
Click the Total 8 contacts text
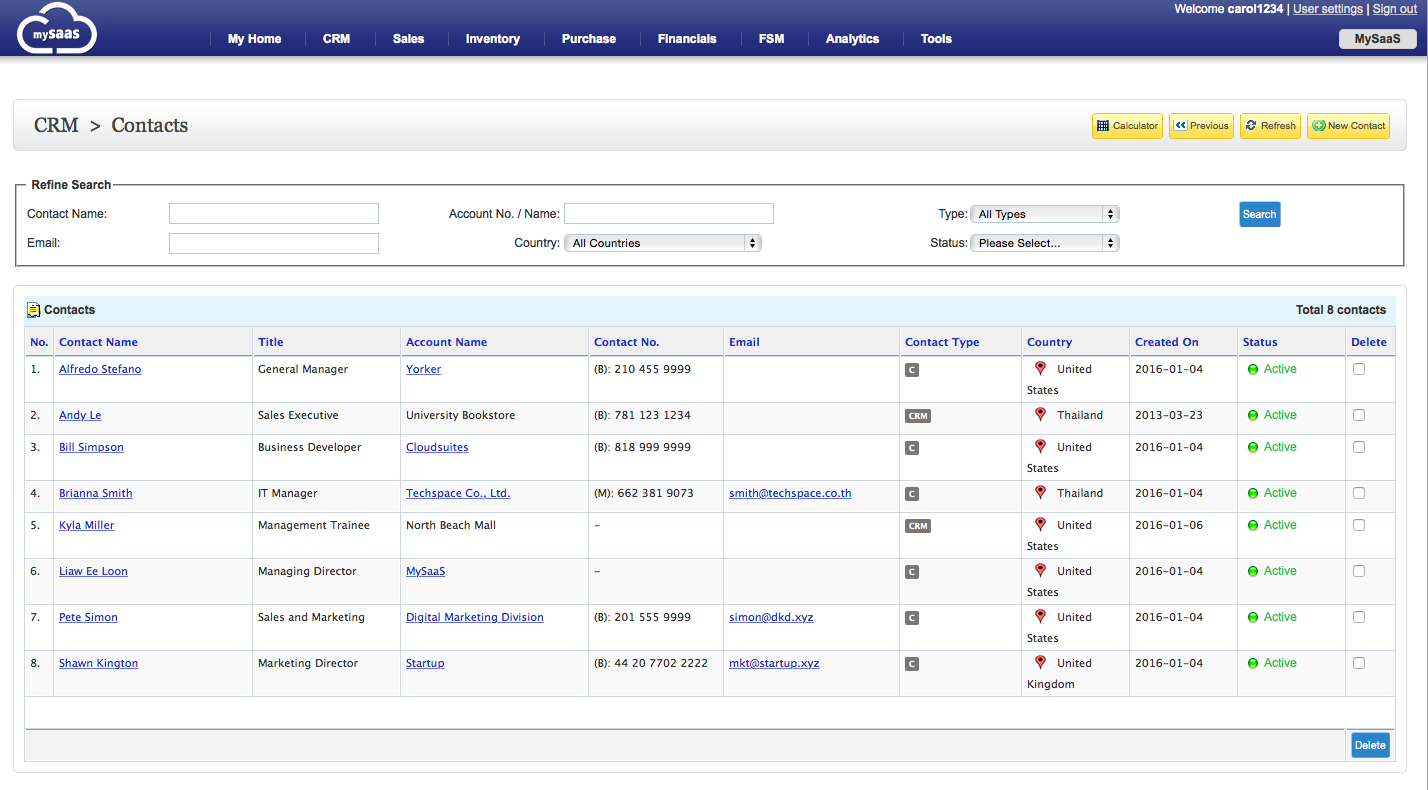[x=1341, y=310]
